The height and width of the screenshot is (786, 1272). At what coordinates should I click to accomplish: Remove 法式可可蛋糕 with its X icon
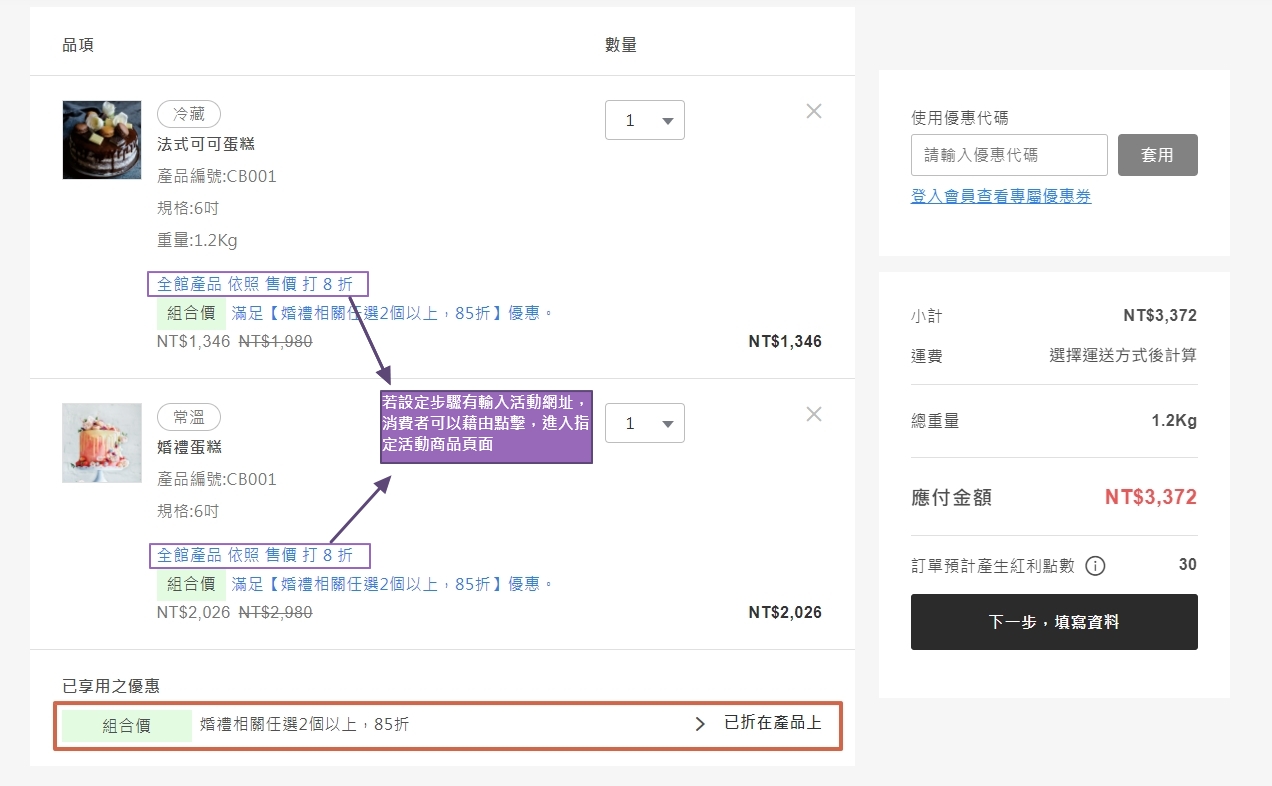coord(814,111)
